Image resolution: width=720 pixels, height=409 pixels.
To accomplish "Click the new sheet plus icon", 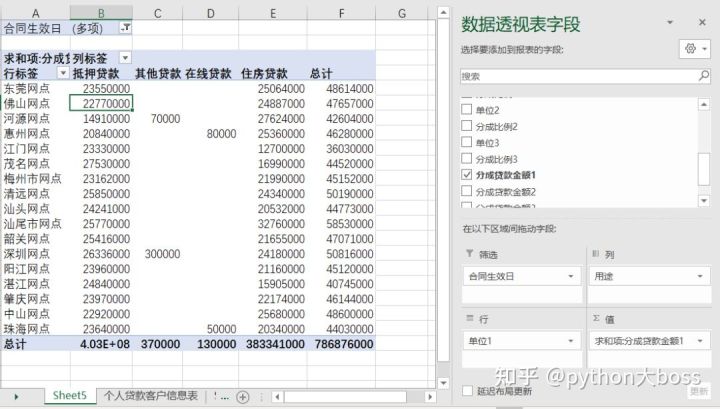I will tap(242, 397).
